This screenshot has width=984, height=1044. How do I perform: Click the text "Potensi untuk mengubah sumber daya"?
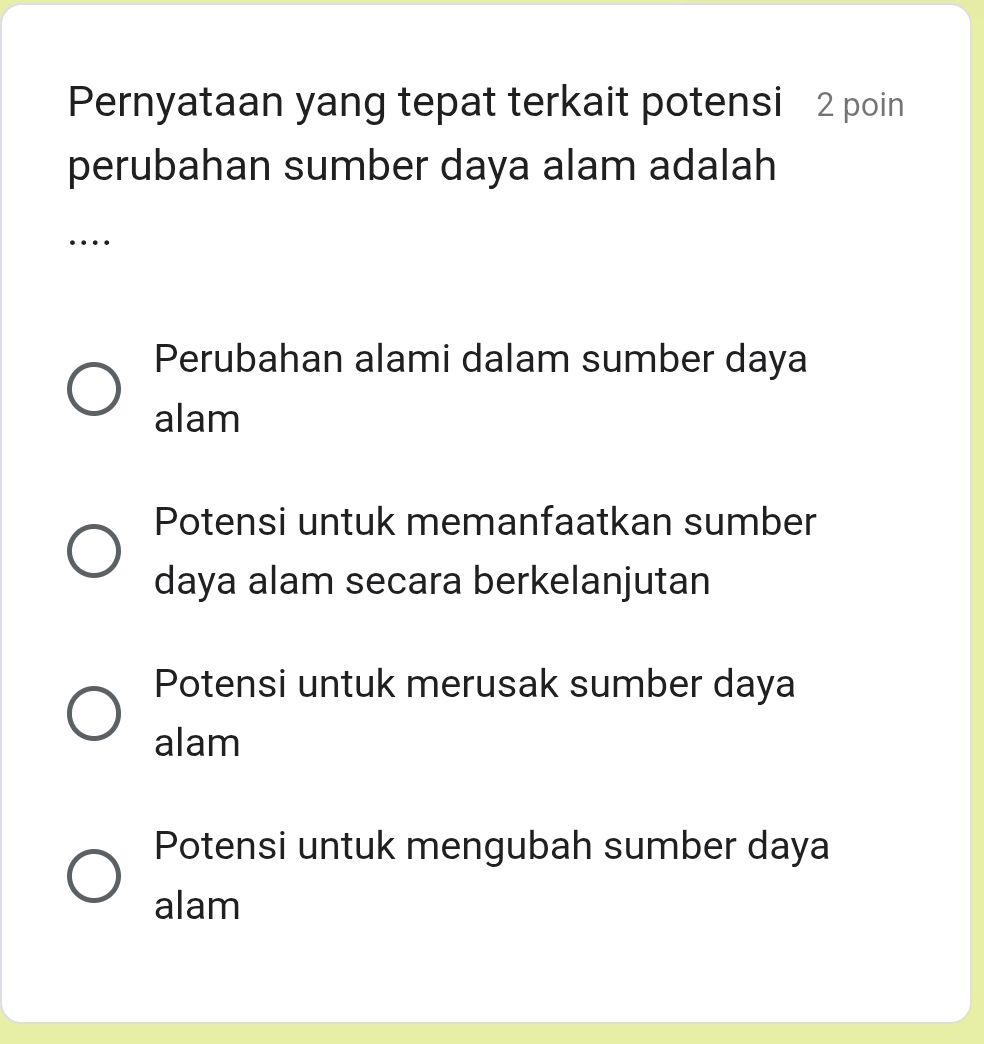[491, 846]
